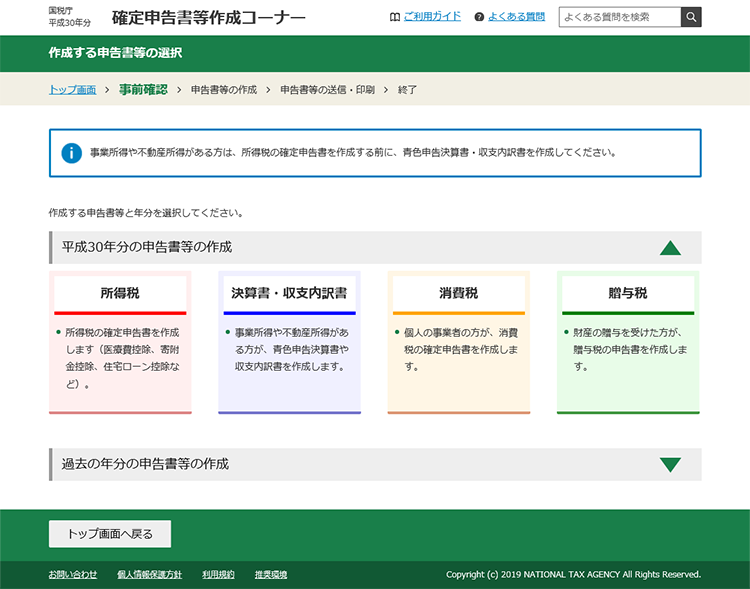Click the blue info icon in the notice box
Screen dimensions: 750x589
(72, 153)
